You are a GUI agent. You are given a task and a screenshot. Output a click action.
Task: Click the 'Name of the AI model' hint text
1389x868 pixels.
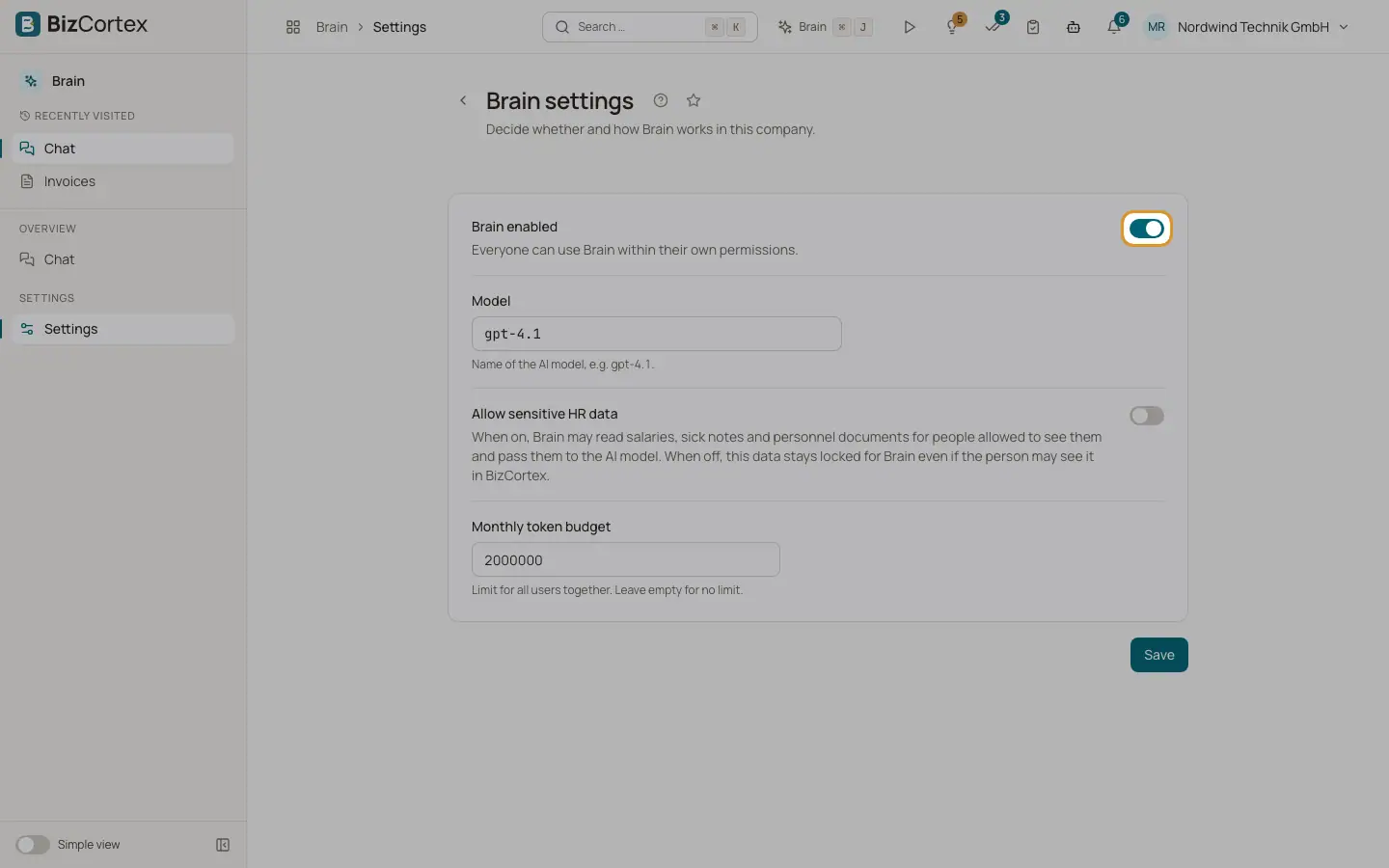(x=563, y=365)
